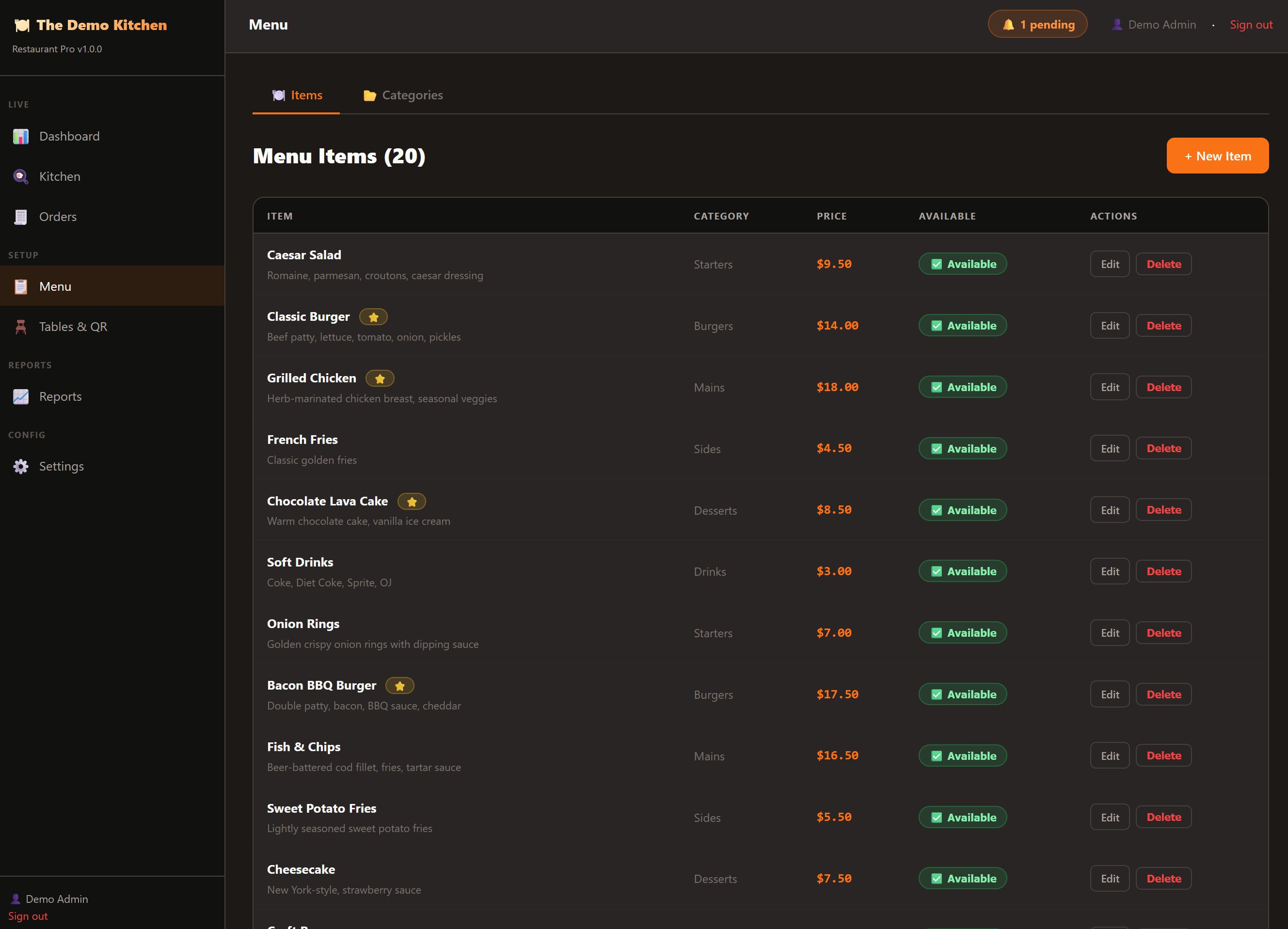Delete the Cheesecake item

(x=1163, y=879)
